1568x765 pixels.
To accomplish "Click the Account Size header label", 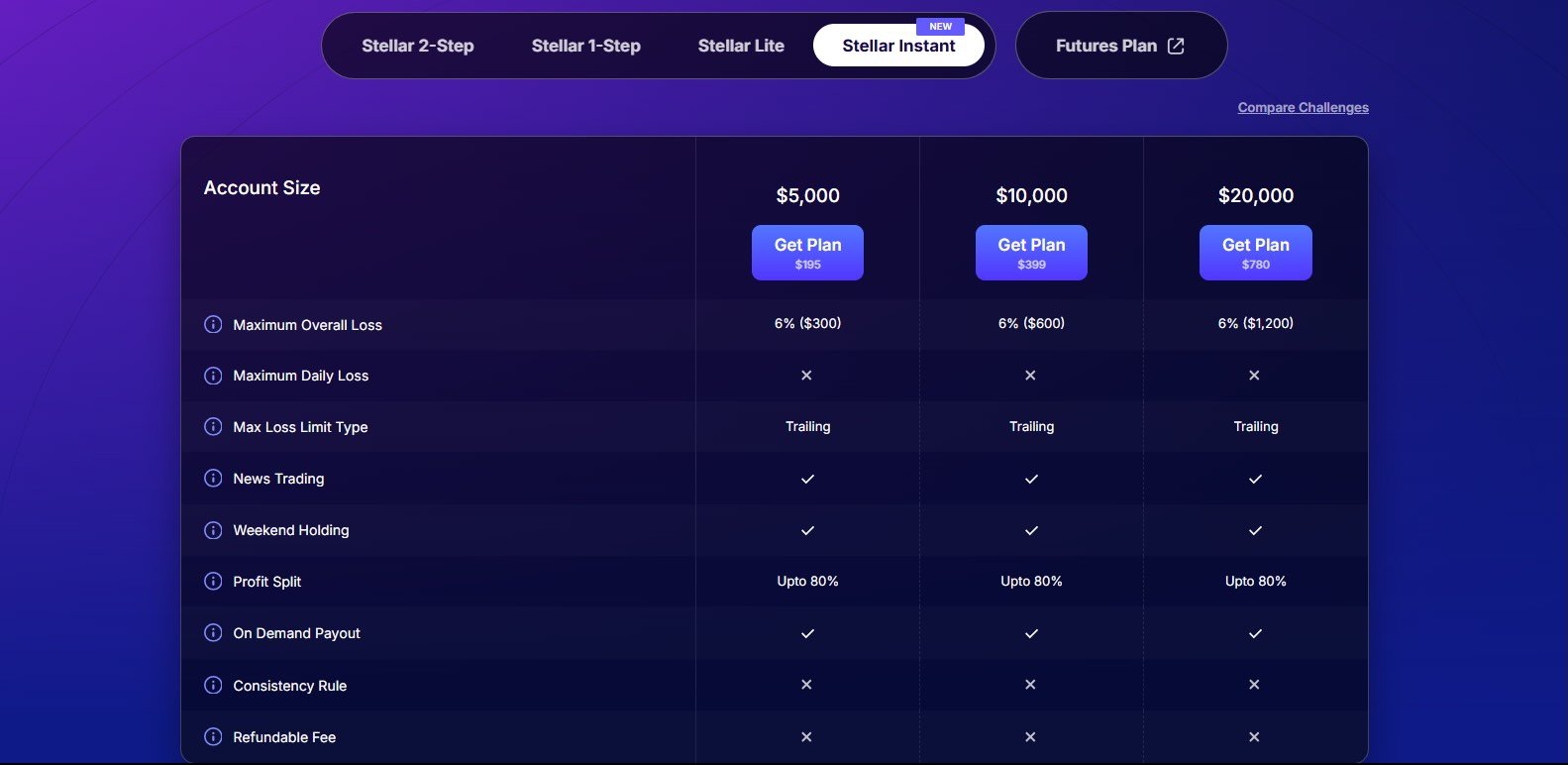I will (261, 187).
